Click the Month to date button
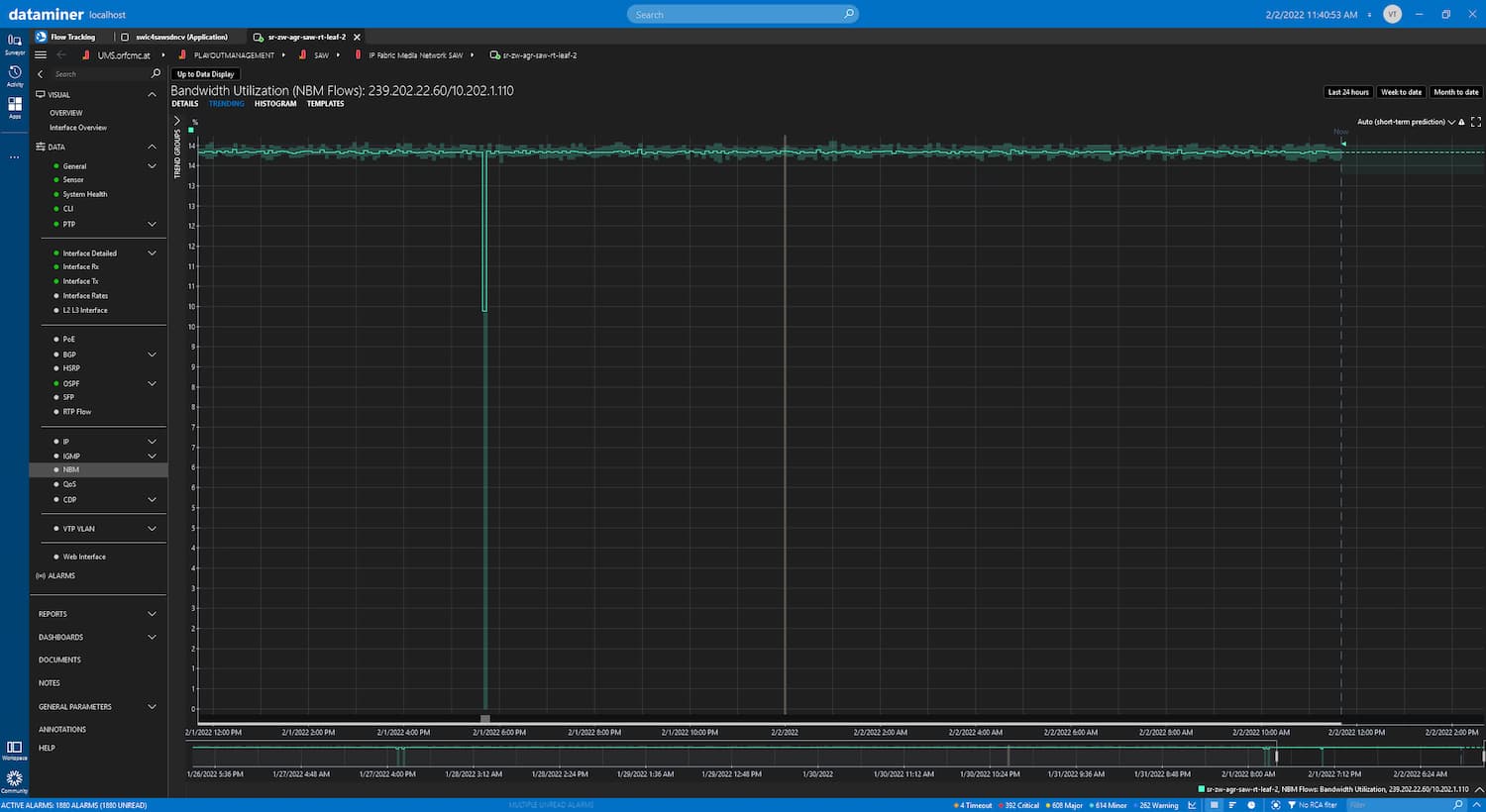 coord(1456,92)
